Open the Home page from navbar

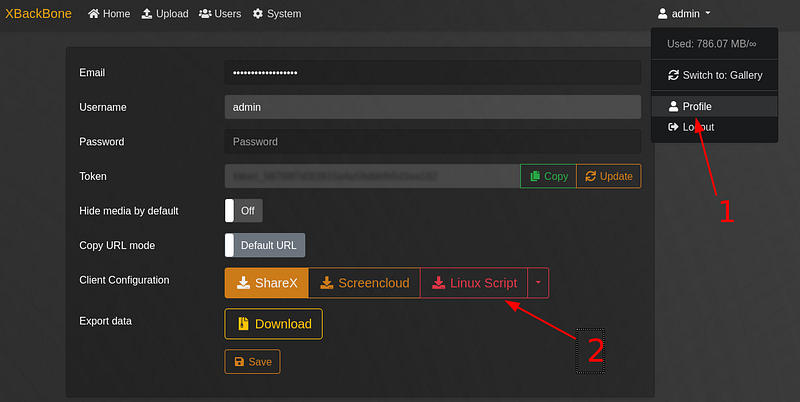[x=109, y=14]
